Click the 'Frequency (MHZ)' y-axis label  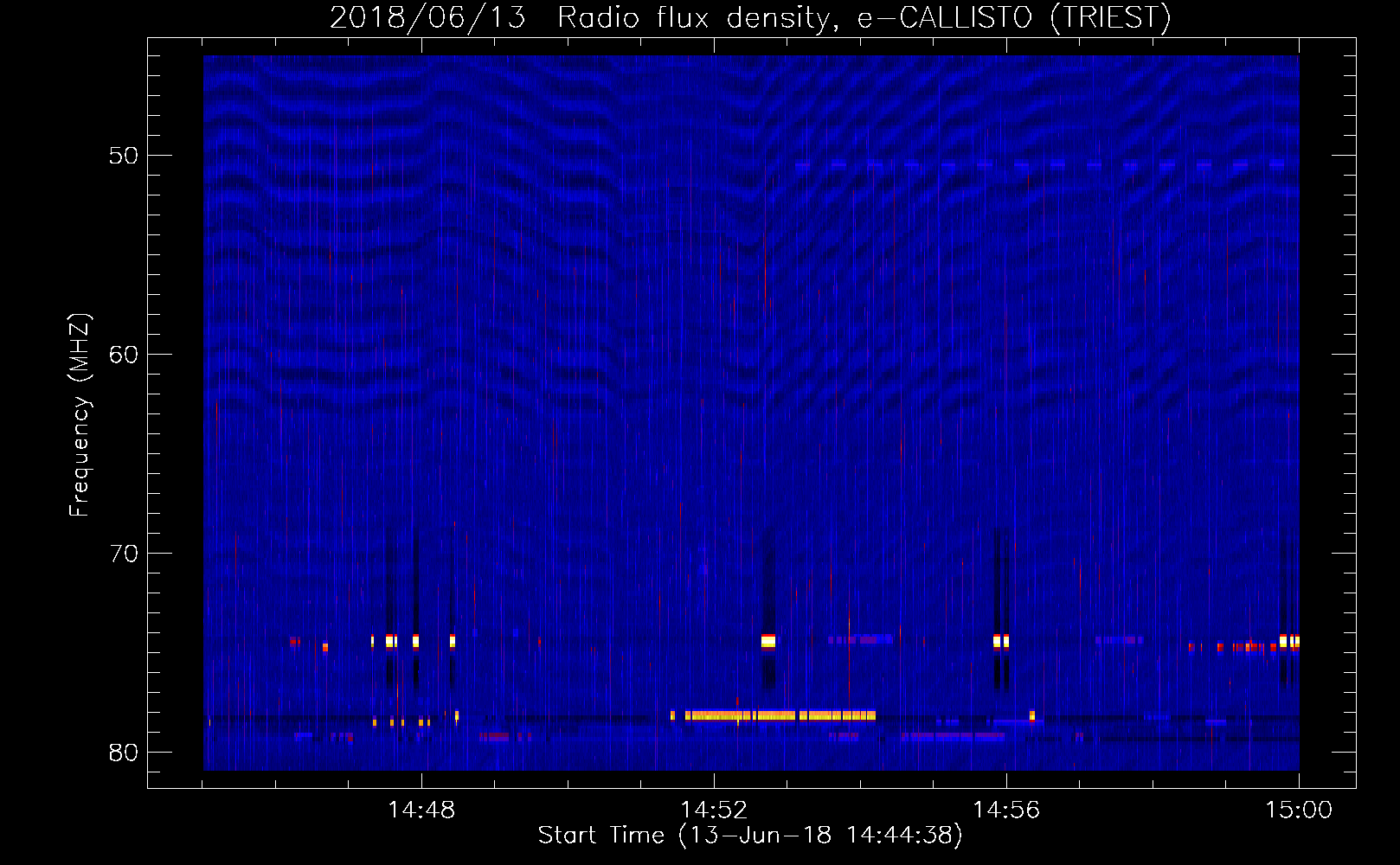79,415
